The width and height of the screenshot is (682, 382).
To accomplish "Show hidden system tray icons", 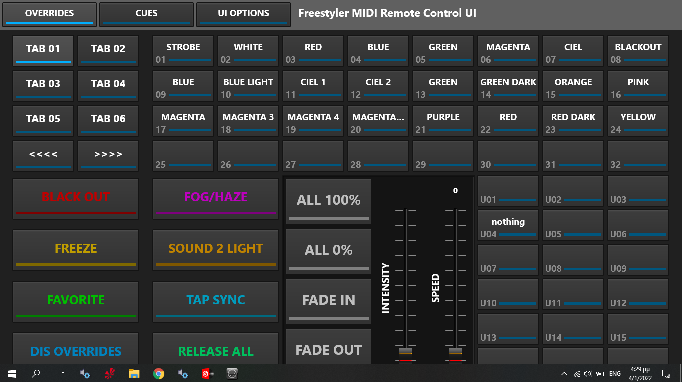I will [564, 374].
